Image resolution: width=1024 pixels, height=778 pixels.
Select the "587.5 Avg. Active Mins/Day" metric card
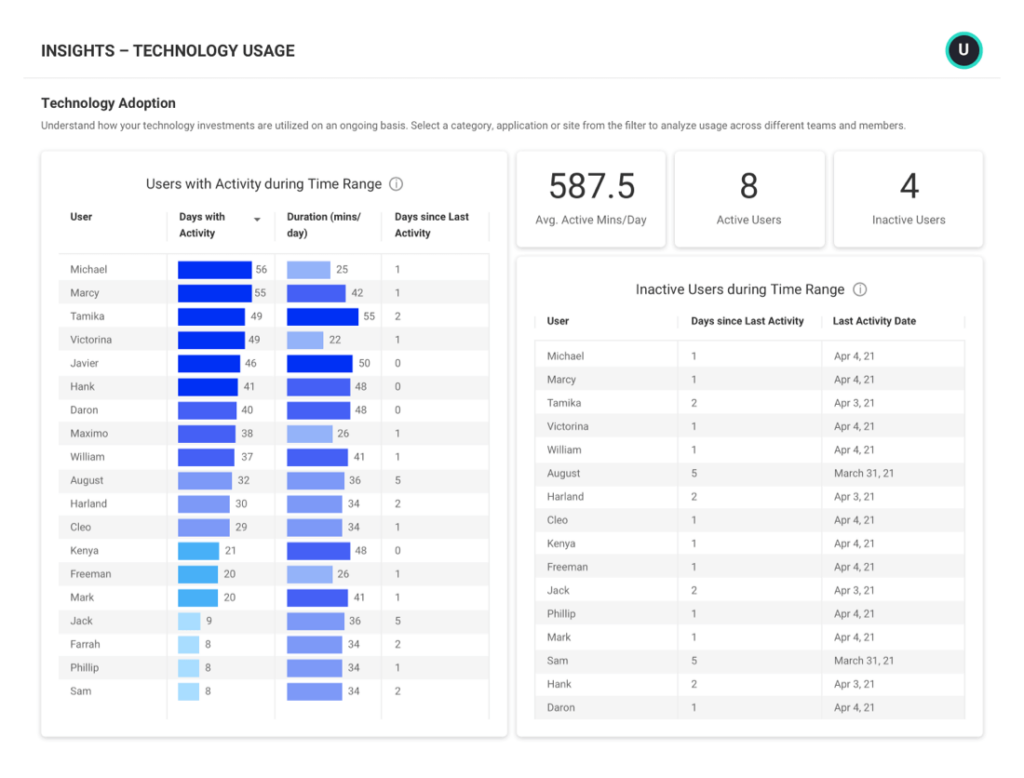tap(590, 198)
